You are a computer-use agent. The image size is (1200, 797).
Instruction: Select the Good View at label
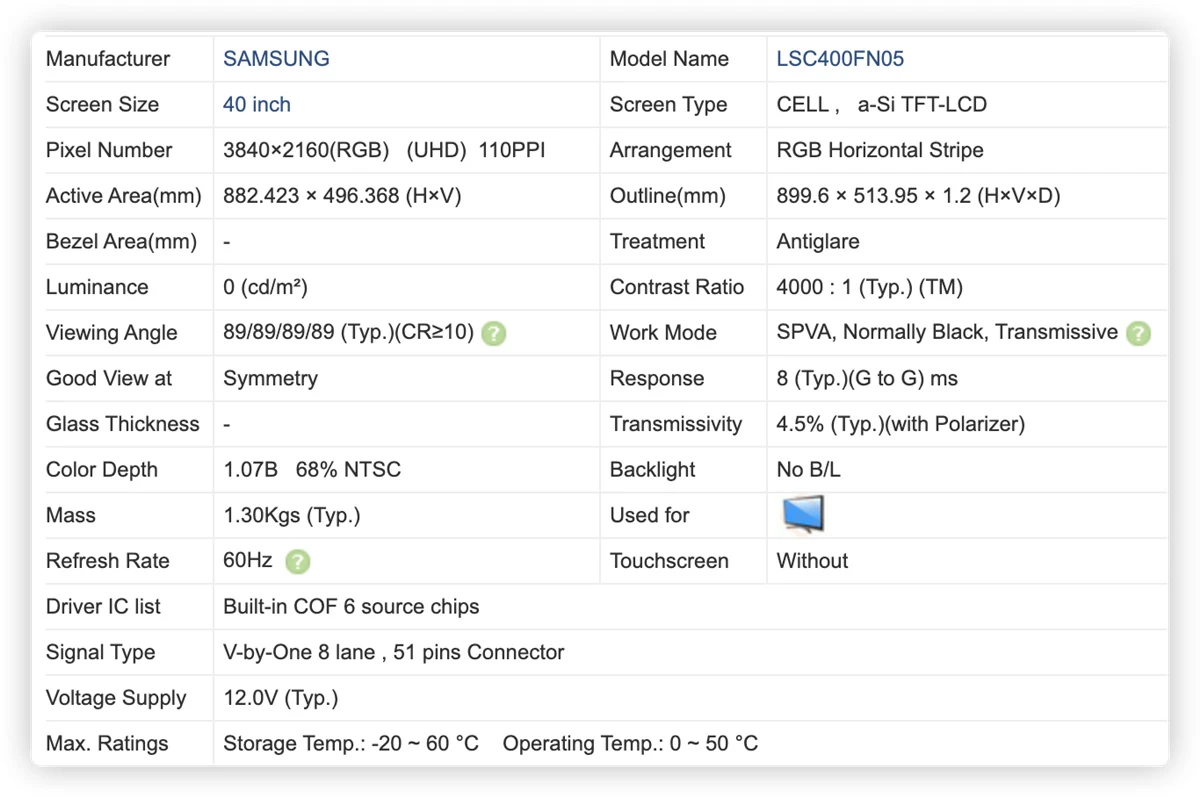point(109,378)
